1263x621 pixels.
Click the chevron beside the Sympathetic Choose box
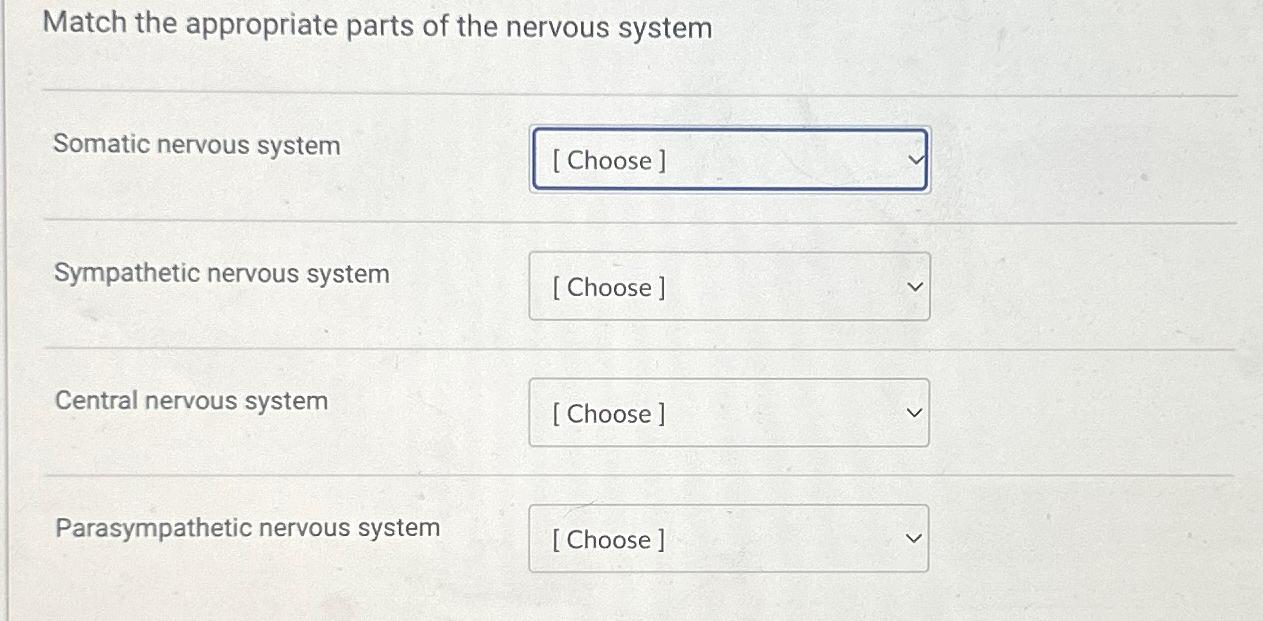pos(913,287)
